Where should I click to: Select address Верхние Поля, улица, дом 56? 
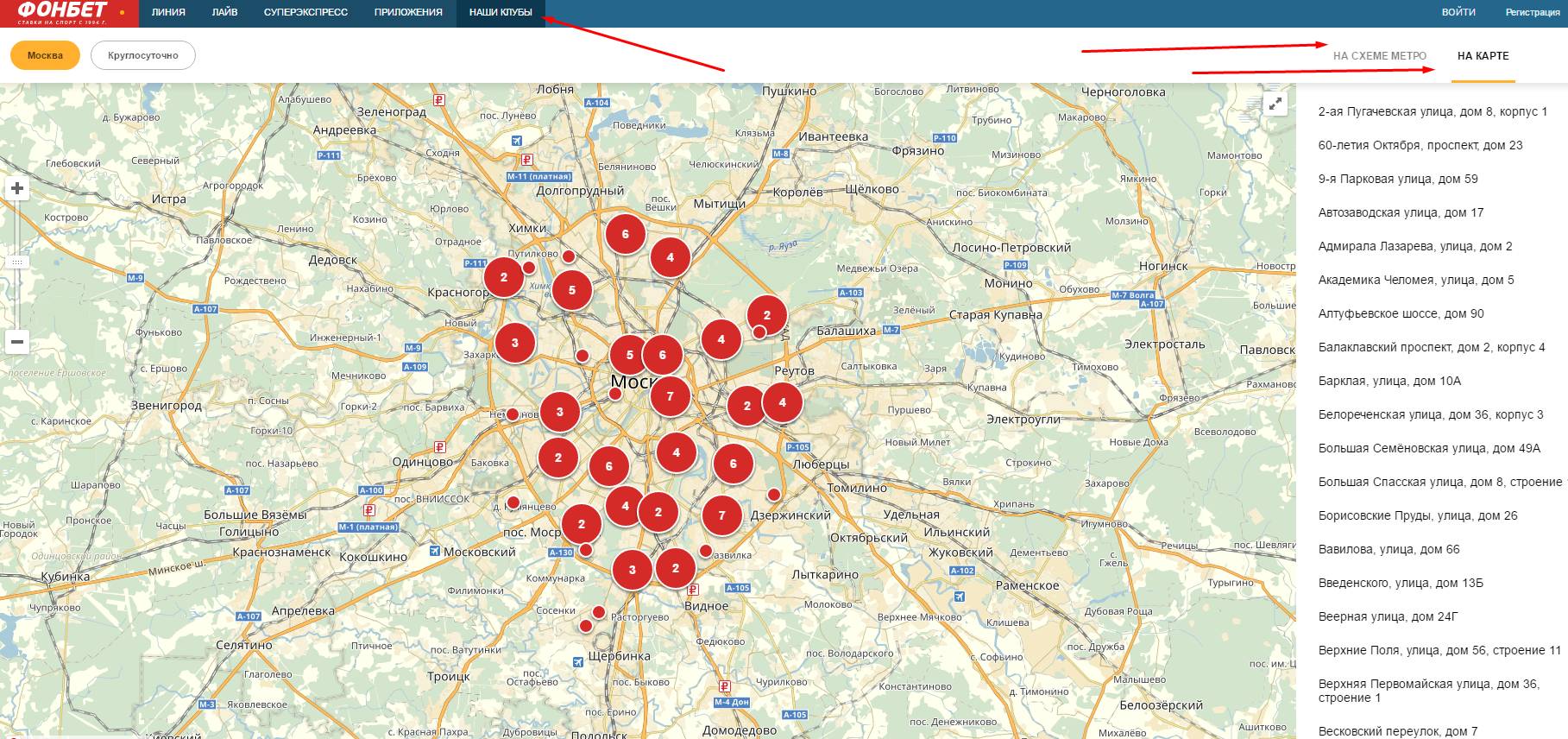tap(1440, 650)
